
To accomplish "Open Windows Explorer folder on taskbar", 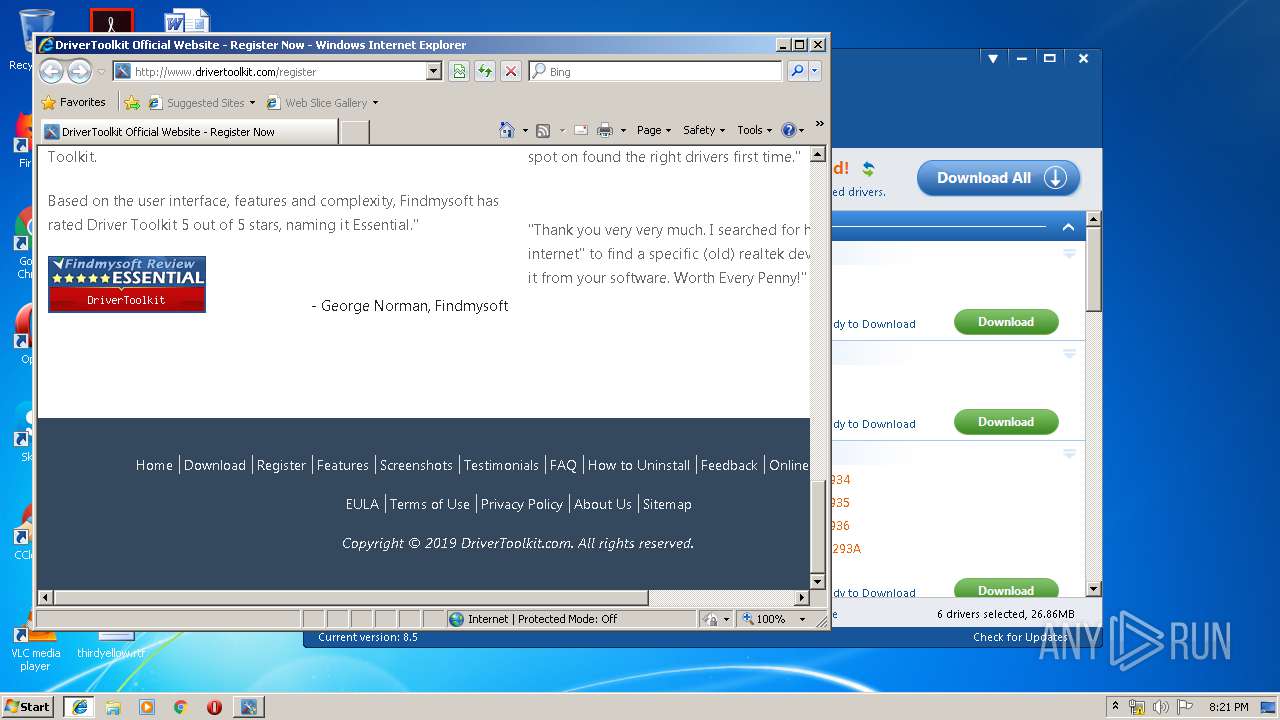I will [113, 707].
